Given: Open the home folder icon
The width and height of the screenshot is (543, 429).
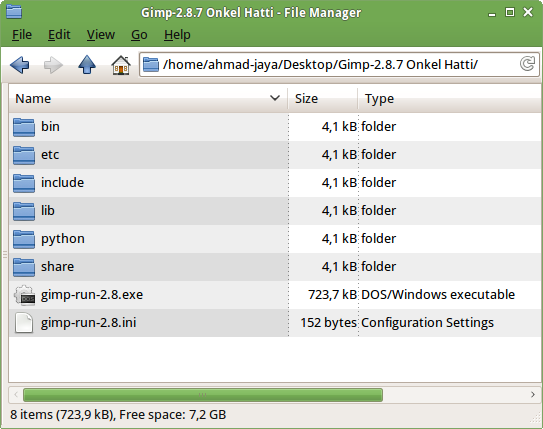Looking at the screenshot, I should (121, 65).
